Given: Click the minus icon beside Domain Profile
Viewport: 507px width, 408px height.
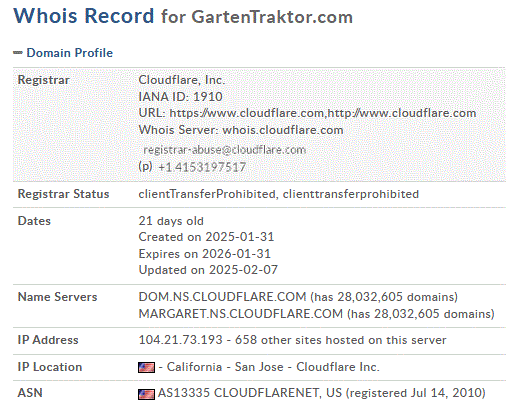Looking at the screenshot, I should point(18,52).
